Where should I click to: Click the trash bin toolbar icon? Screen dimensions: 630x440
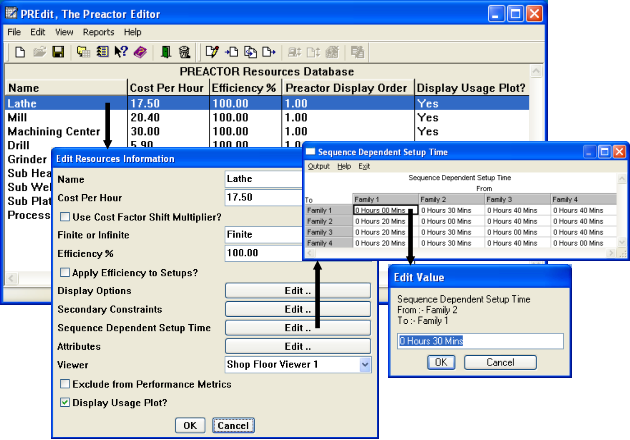coord(184,52)
